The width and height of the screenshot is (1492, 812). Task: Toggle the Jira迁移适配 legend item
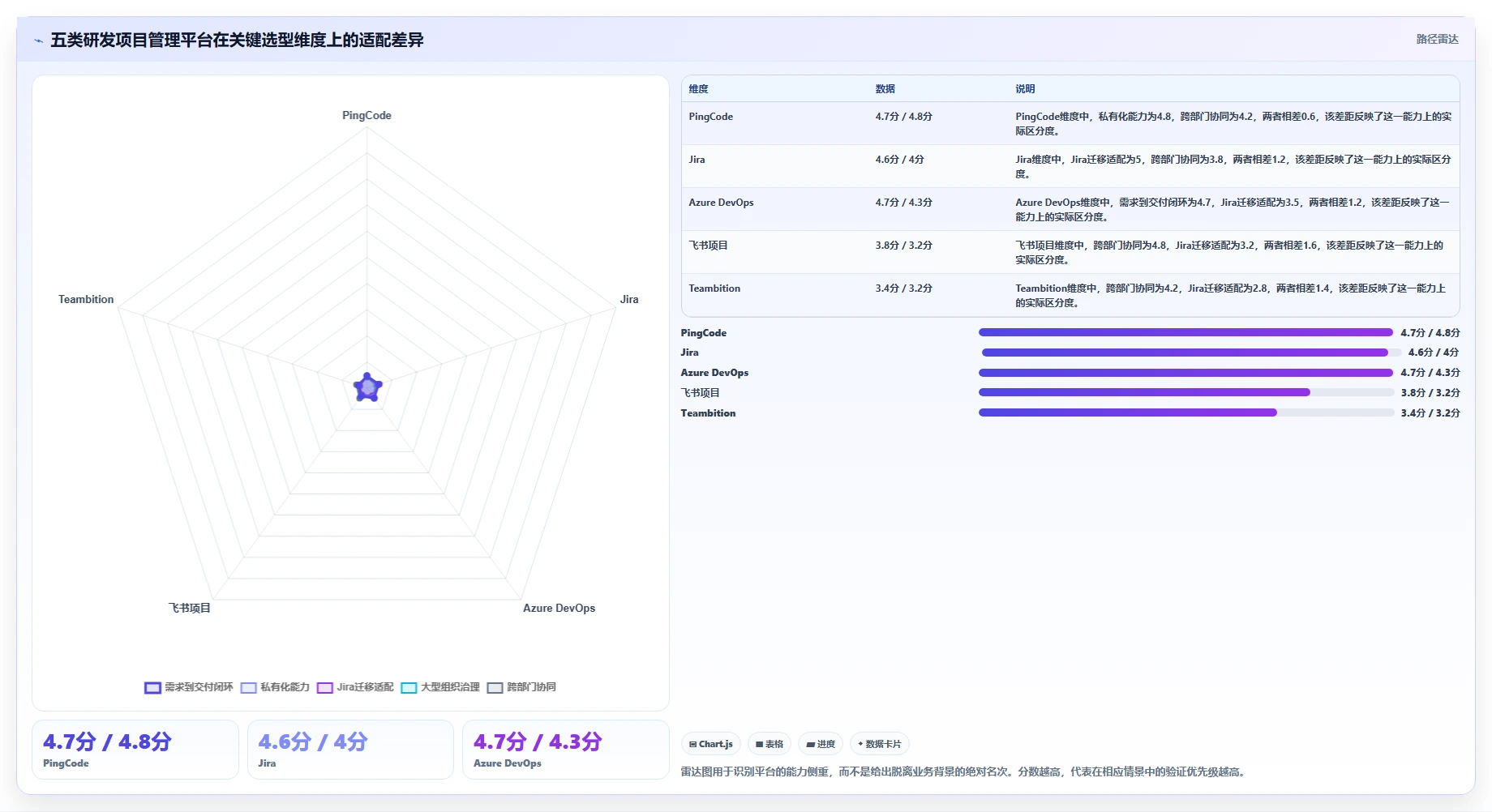click(355, 687)
